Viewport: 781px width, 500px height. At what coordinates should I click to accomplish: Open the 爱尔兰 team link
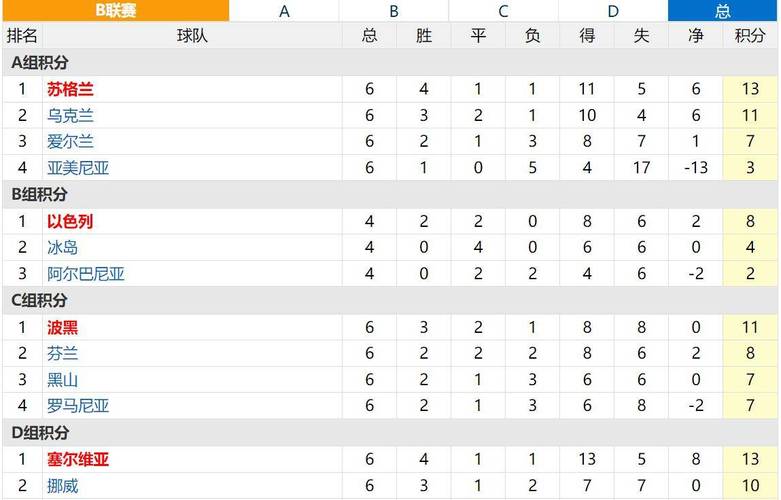pos(70,141)
